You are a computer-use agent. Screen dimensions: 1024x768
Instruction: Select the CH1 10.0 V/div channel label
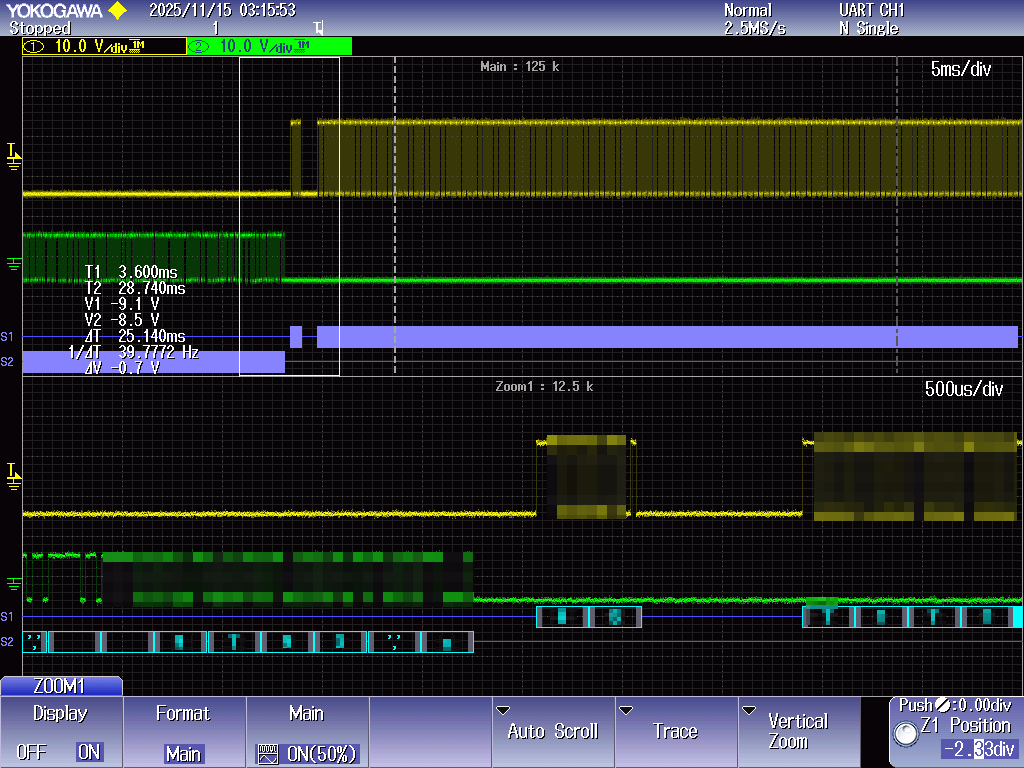coord(104,46)
